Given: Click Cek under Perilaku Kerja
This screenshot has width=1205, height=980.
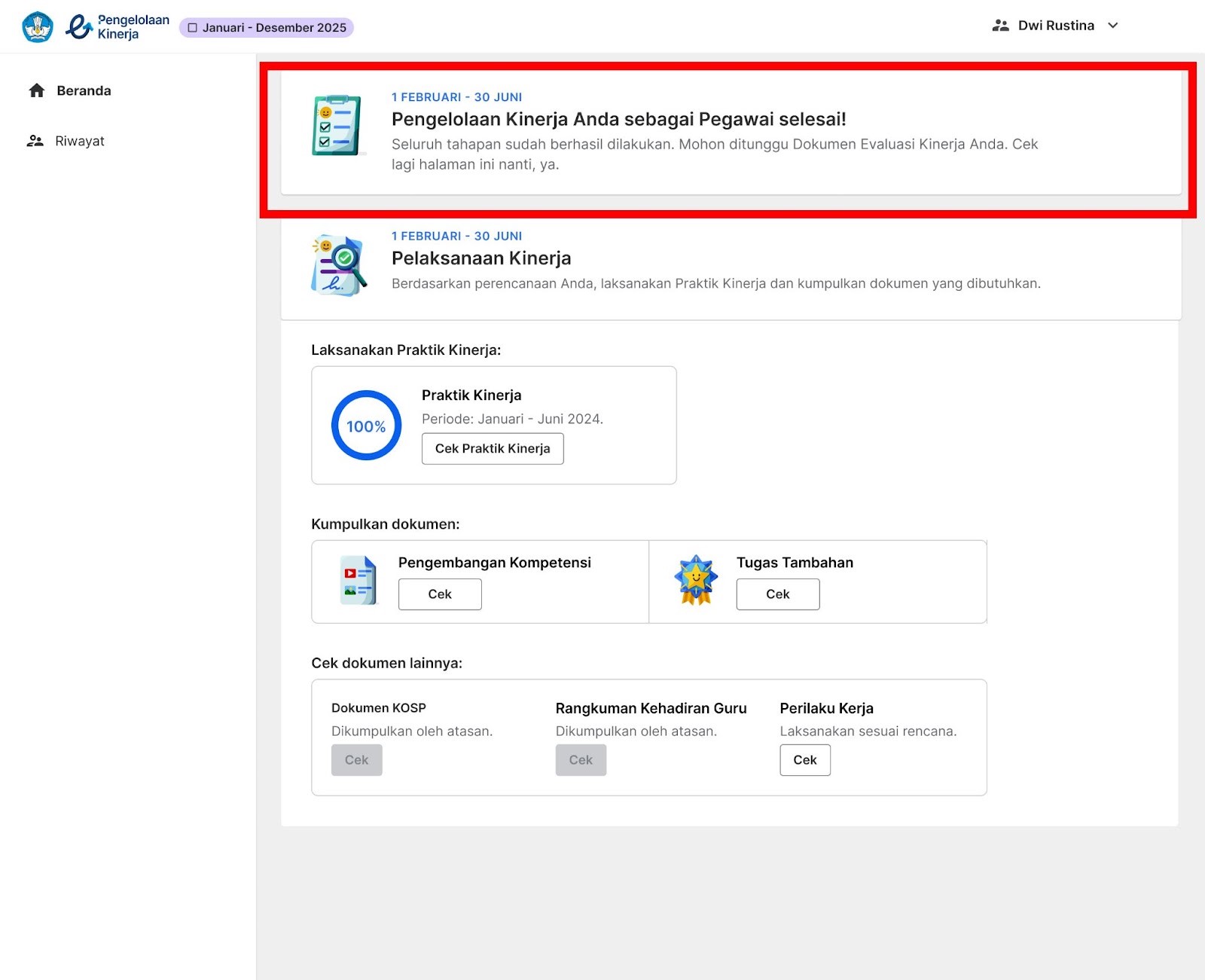Looking at the screenshot, I should (804, 760).
